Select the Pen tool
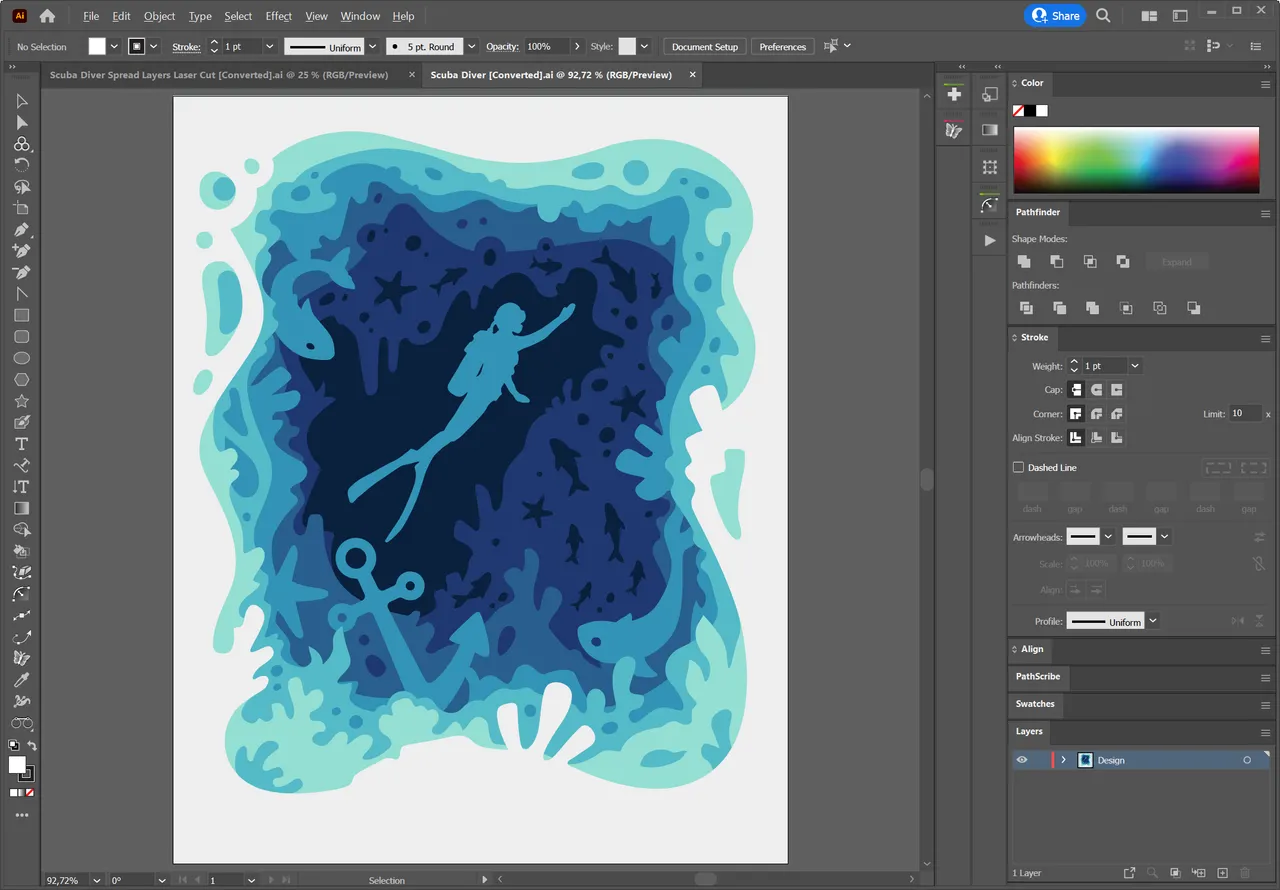The width and height of the screenshot is (1280, 890). click(22, 230)
